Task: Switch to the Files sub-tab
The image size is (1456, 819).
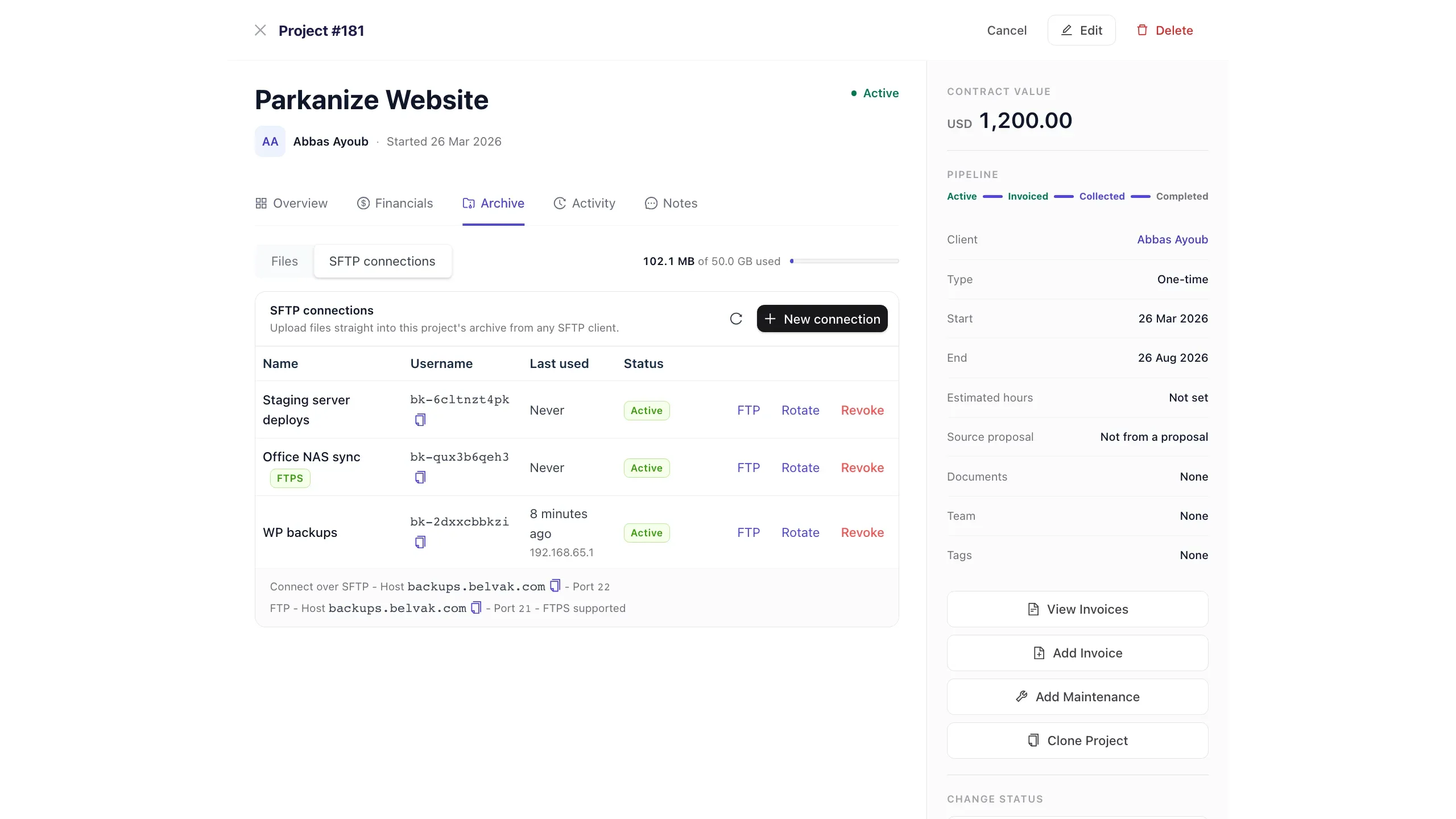Action: (x=284, y=261)
